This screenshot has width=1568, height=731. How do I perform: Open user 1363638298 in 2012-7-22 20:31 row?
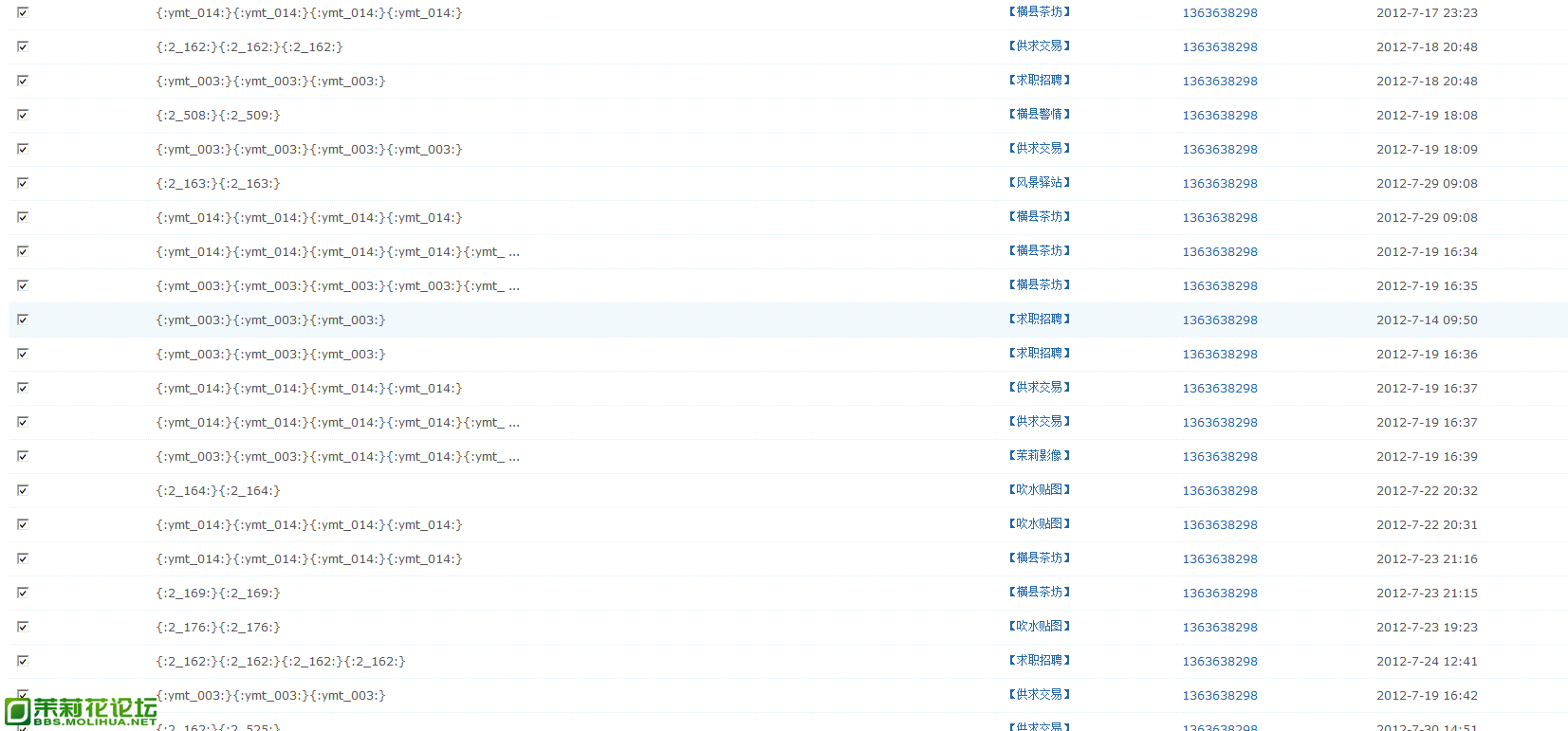click(1220, 525)
